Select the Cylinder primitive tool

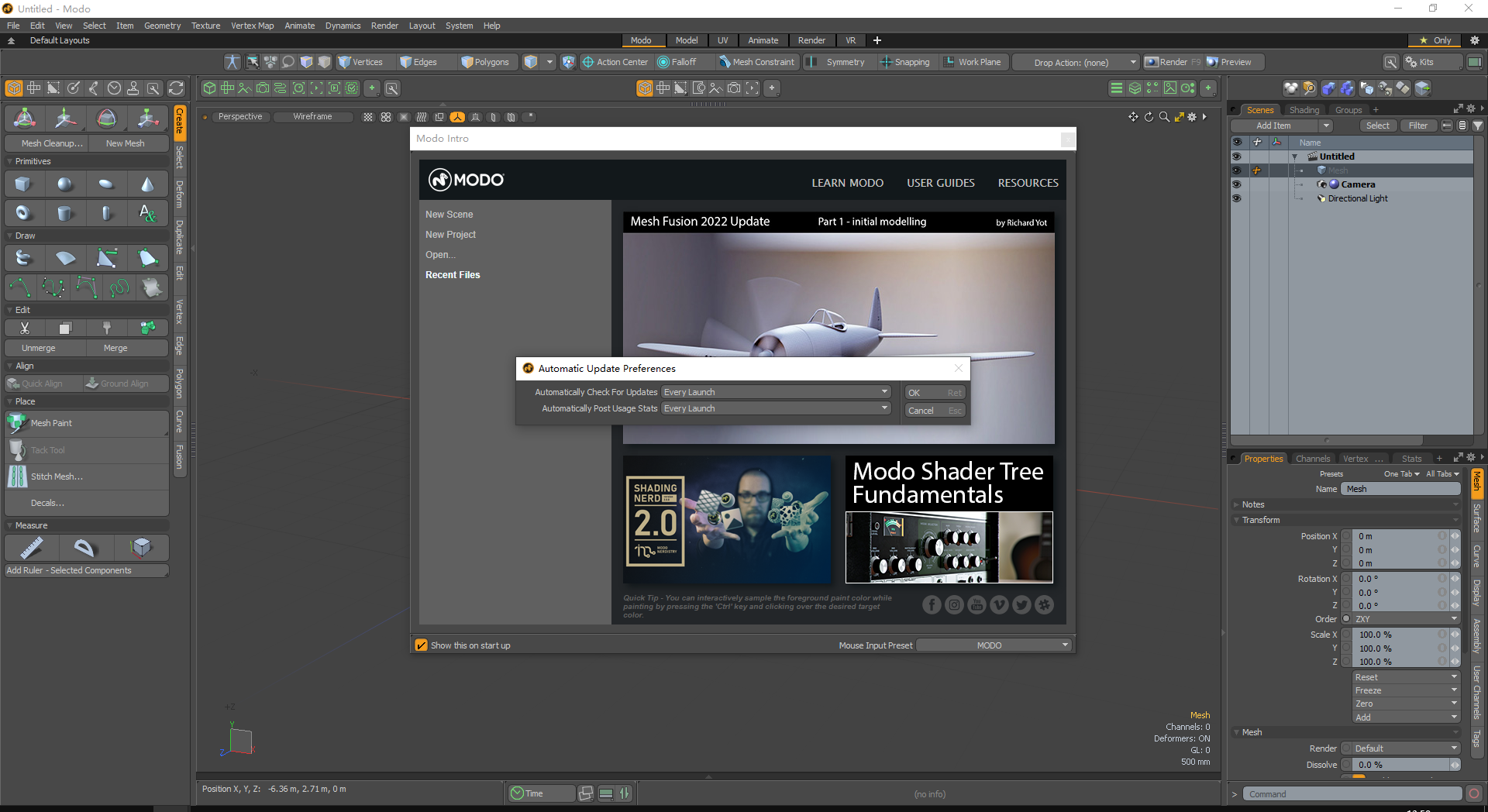click(x=65, y=213)
